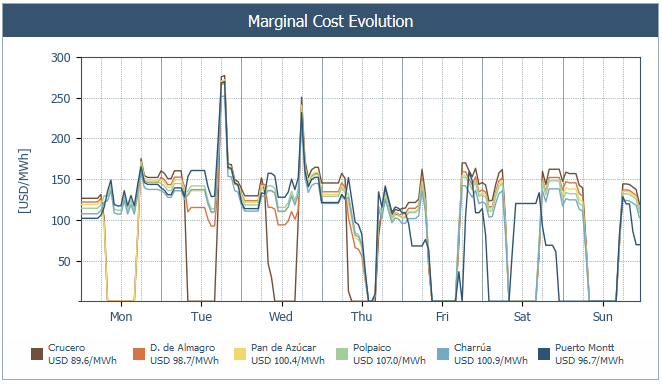Image resolution: width=662 pixels, height=384 pixels.
Task: Click the Polpaico green legend swatch
Action: 342,354
